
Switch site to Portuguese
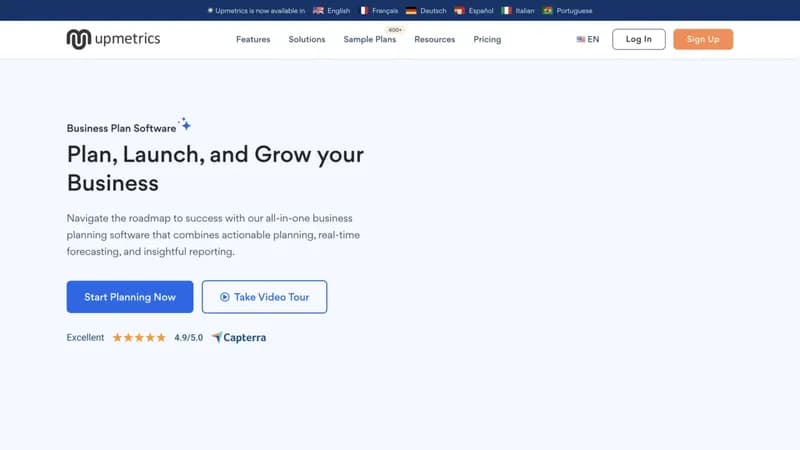pyautogui.click(x=574, y=11)
